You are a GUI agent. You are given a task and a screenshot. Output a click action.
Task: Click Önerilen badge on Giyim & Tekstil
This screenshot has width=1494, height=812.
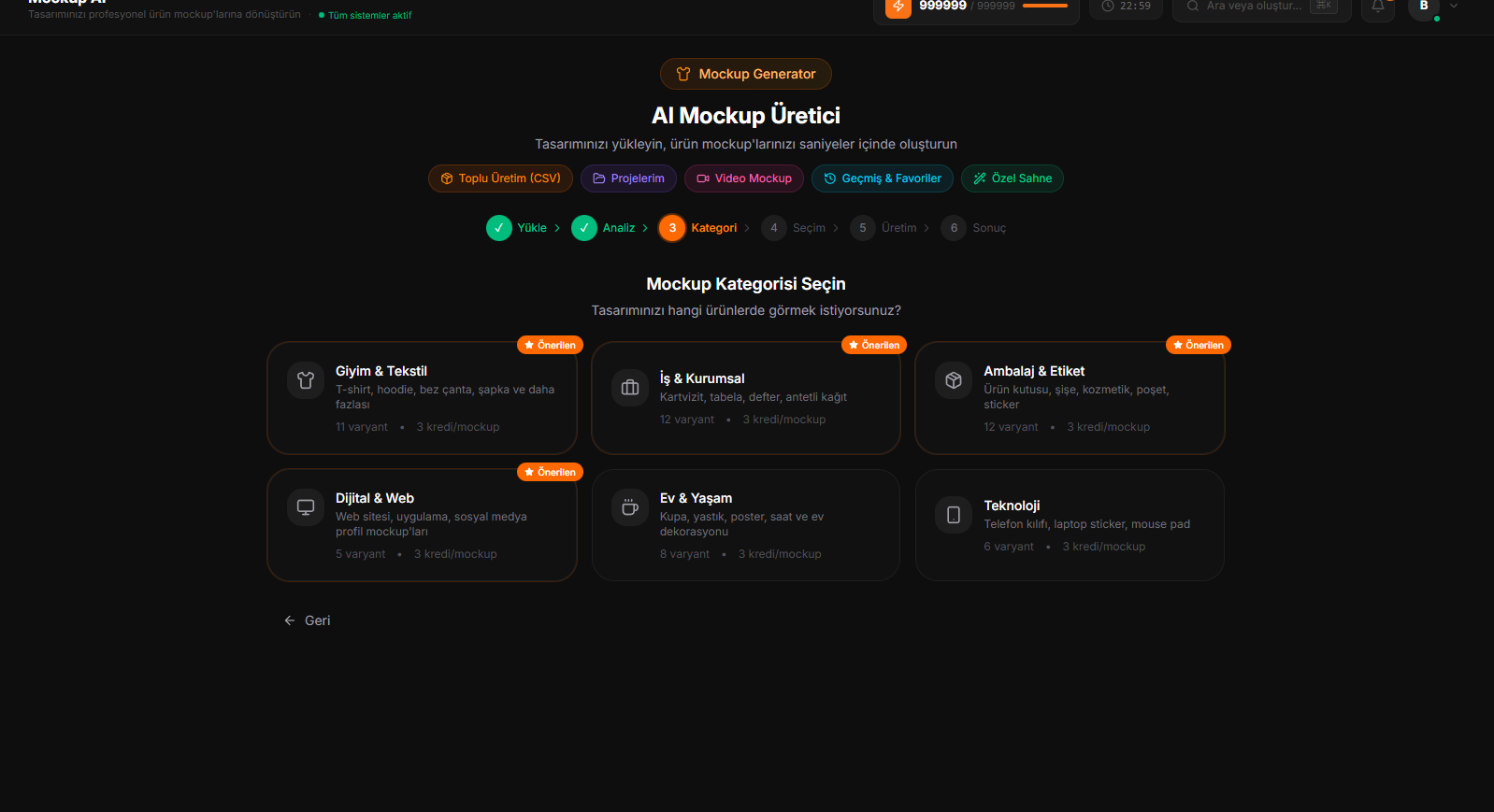(550, 345)
